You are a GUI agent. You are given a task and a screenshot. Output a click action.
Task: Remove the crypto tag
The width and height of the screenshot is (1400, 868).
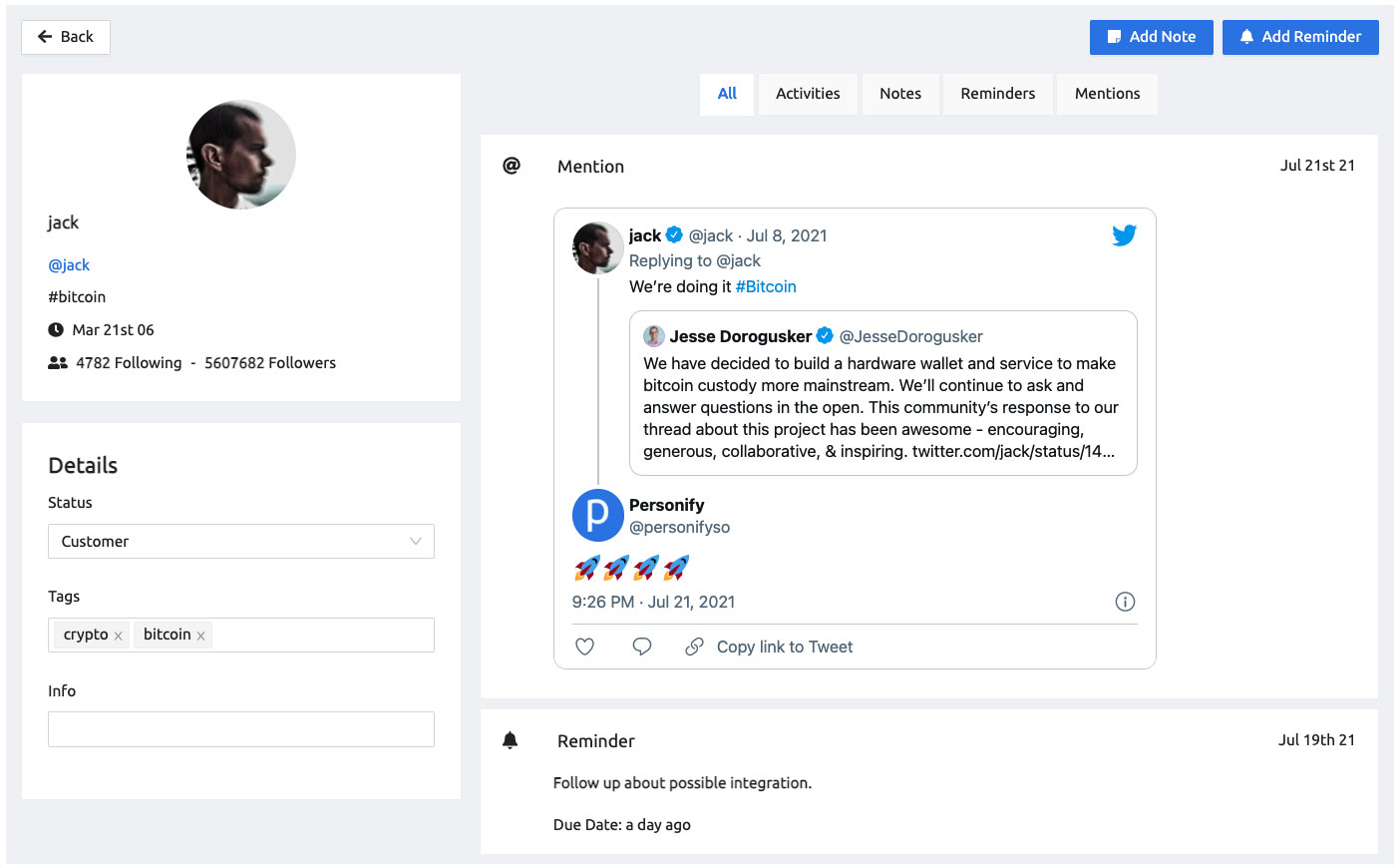pos(118,636)
